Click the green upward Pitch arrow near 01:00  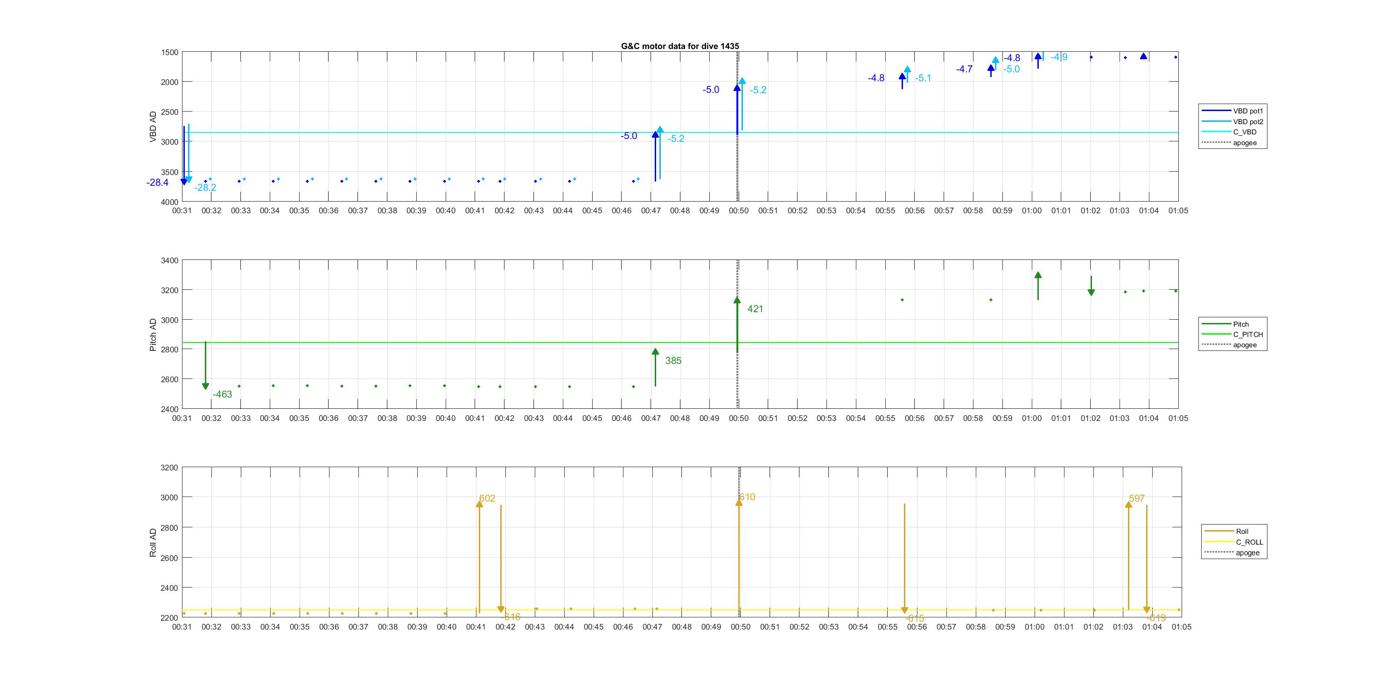(1038, 286)
